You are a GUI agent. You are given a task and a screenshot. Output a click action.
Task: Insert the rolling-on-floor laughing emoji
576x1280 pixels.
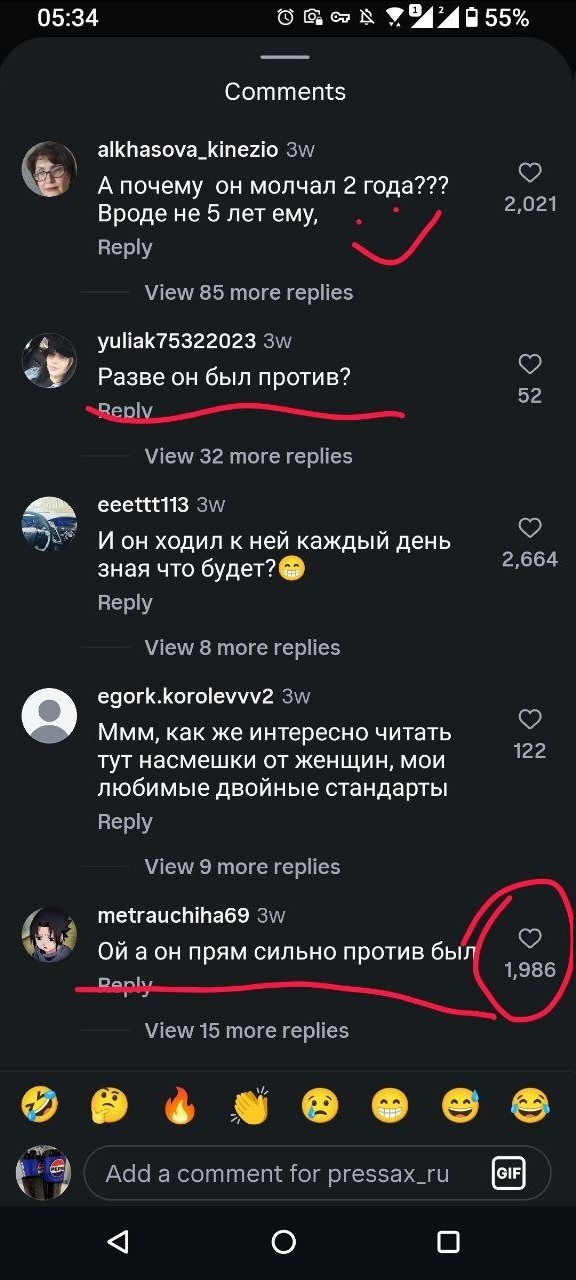point(40,1105)
